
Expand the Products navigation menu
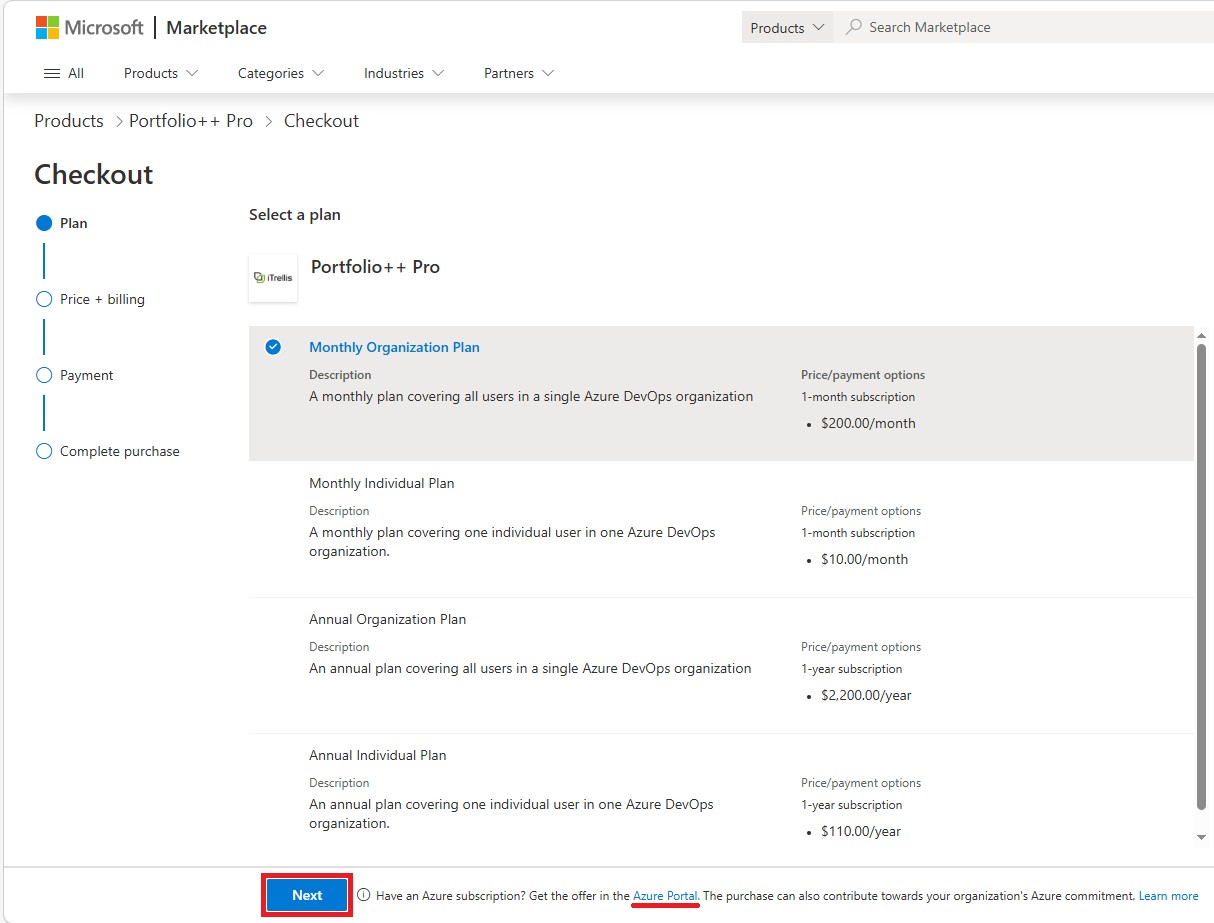[x=161, y=73]
